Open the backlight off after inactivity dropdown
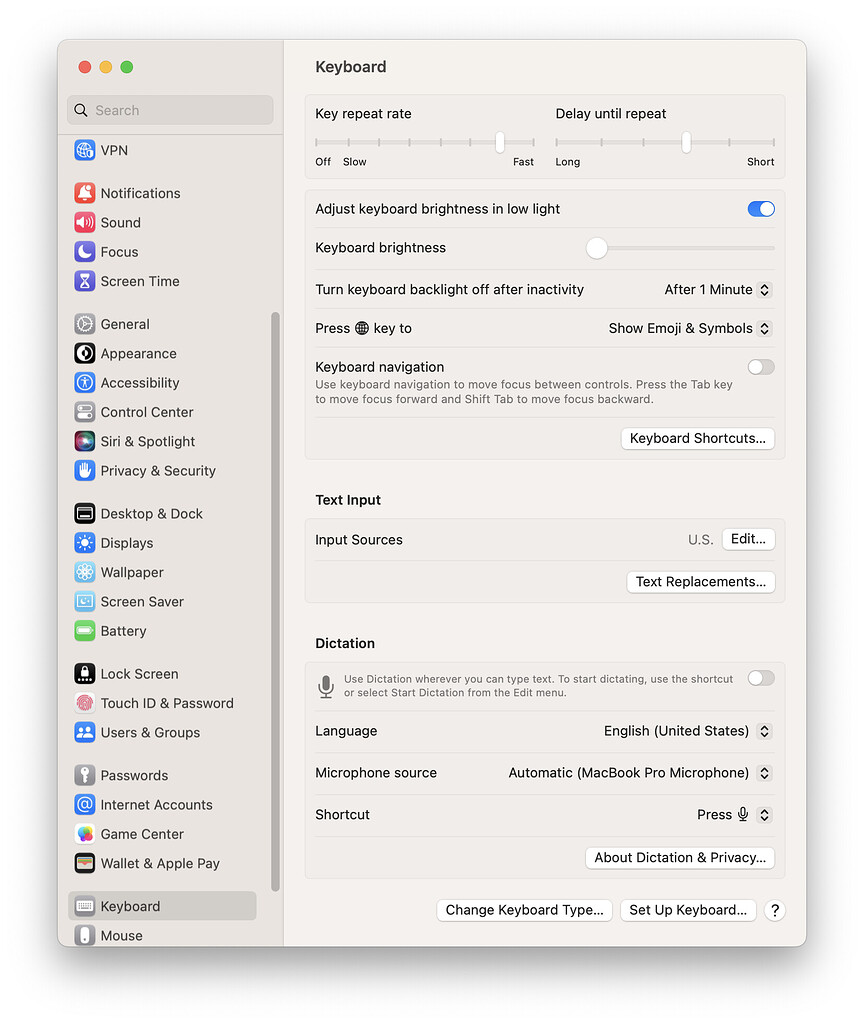The width and height of the screenshot is (865, 1024). 717,290
